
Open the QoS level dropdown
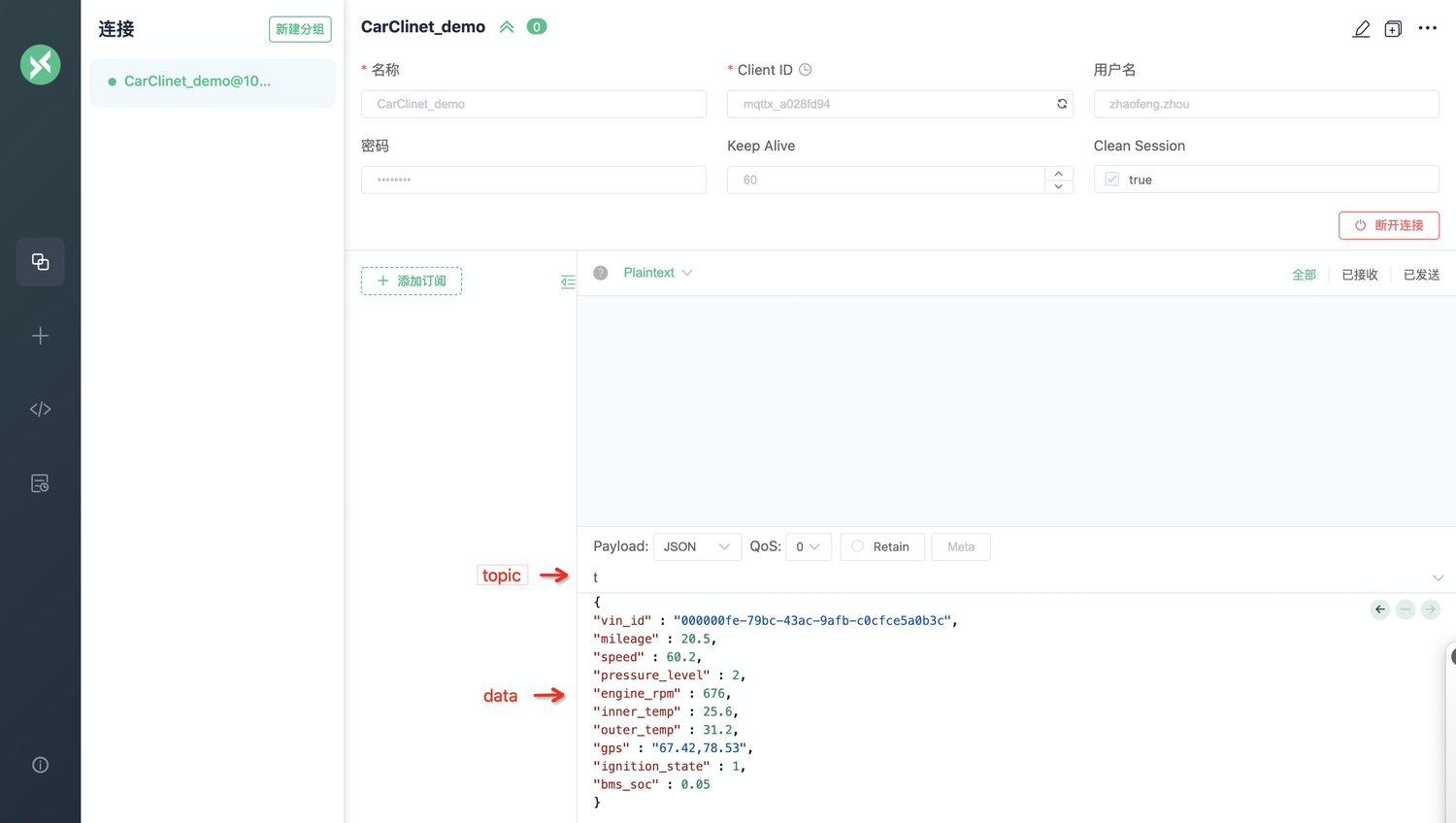pos(809,547)
